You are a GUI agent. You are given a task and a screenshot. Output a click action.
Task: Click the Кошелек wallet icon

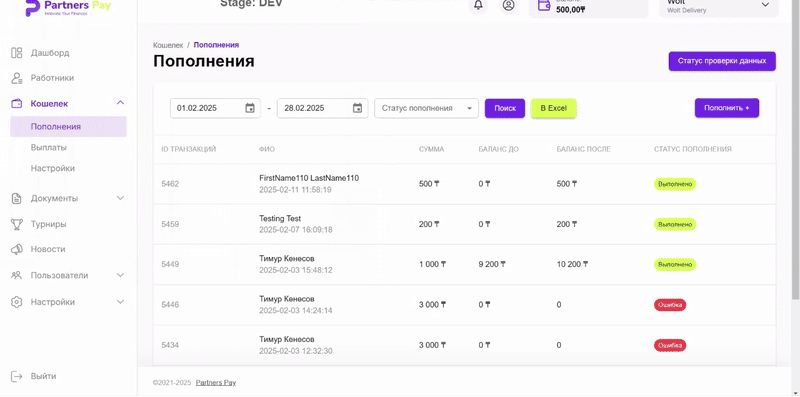[x=17, y=104]
